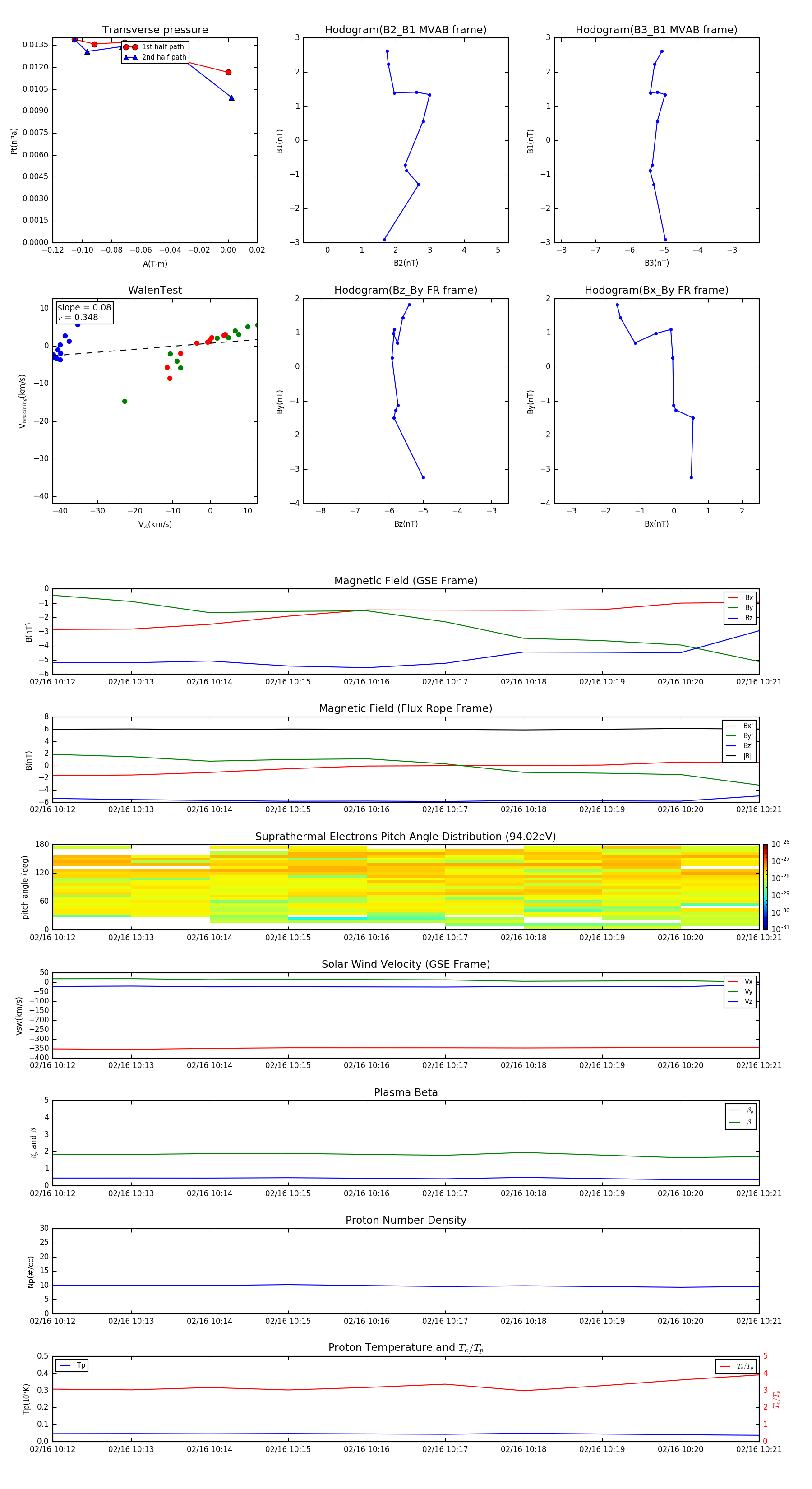Click '02/16 10:21' tick under temperature plot

tap(758, 1449)
